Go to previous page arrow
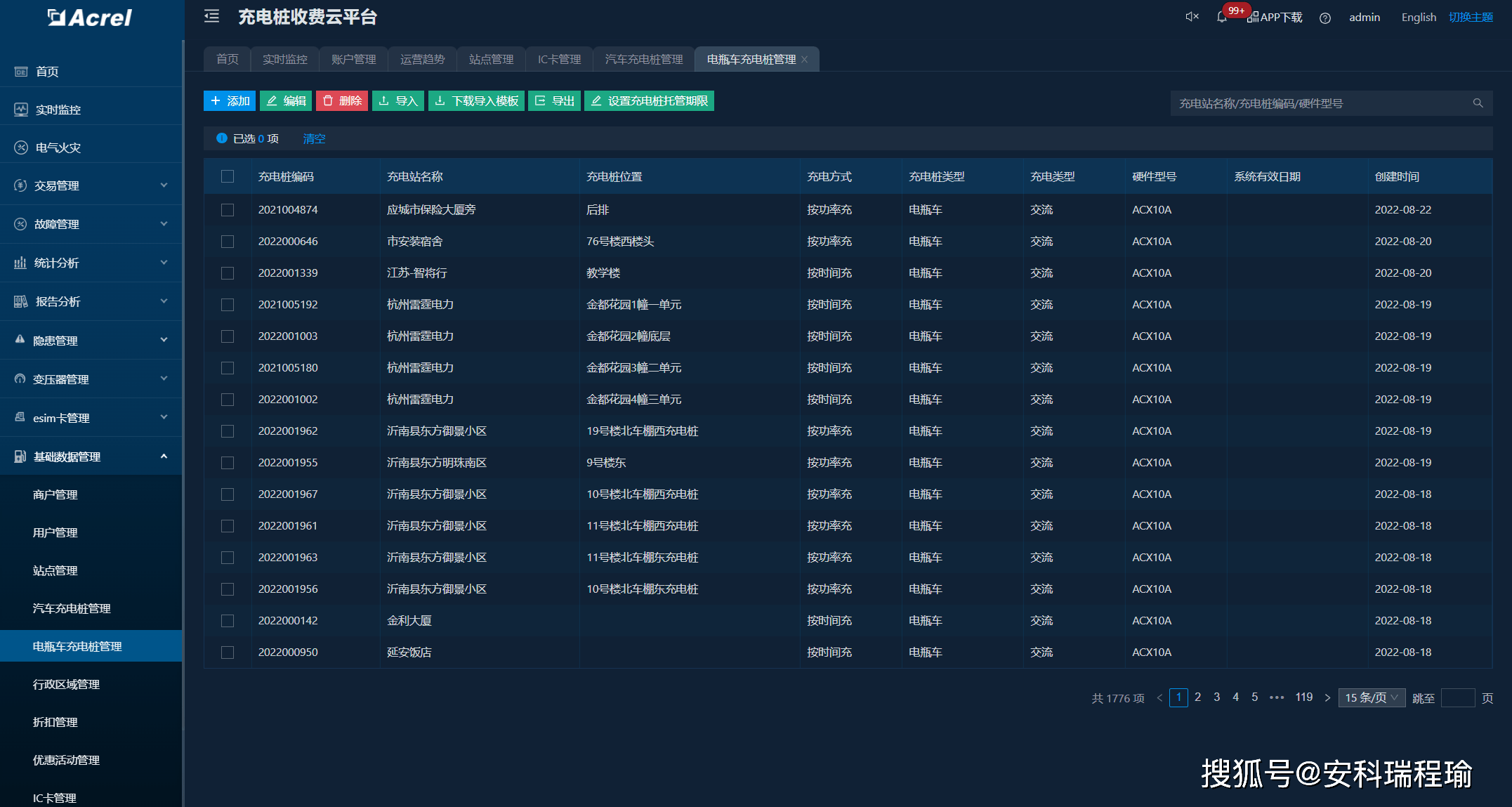Viewport: 1512px width, 807px height. (x=1159, y=697)
